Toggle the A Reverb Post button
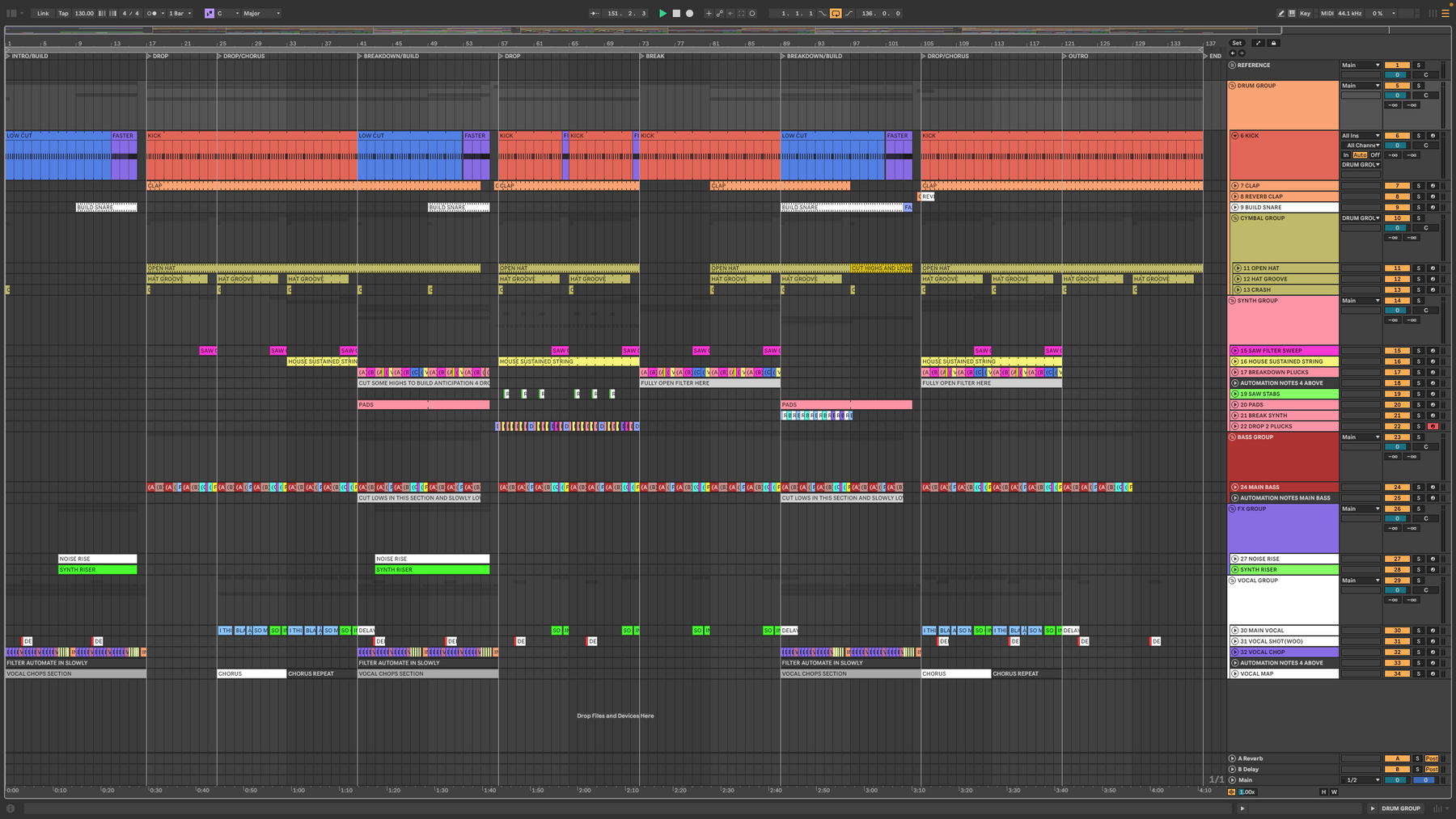The image size is (1456, 819). (1432, 758)
